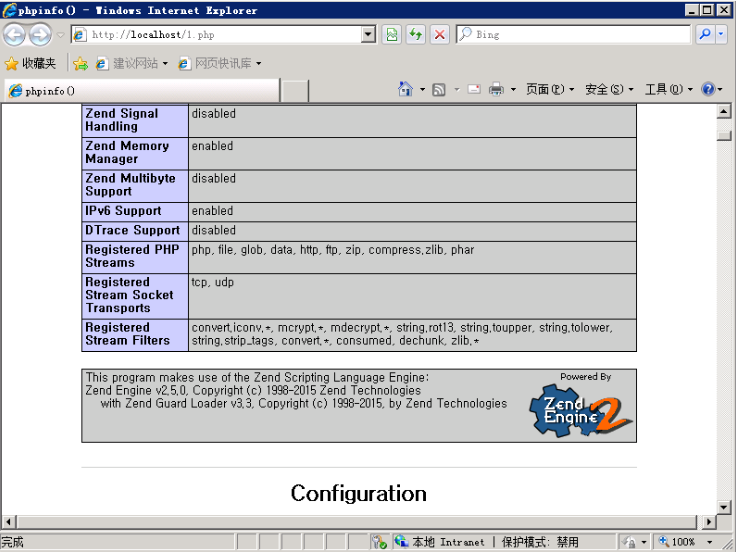The width and height of the screenshot is (736, 552).
Task: Open the 页面(P) menu
Action: coord(549,90)
